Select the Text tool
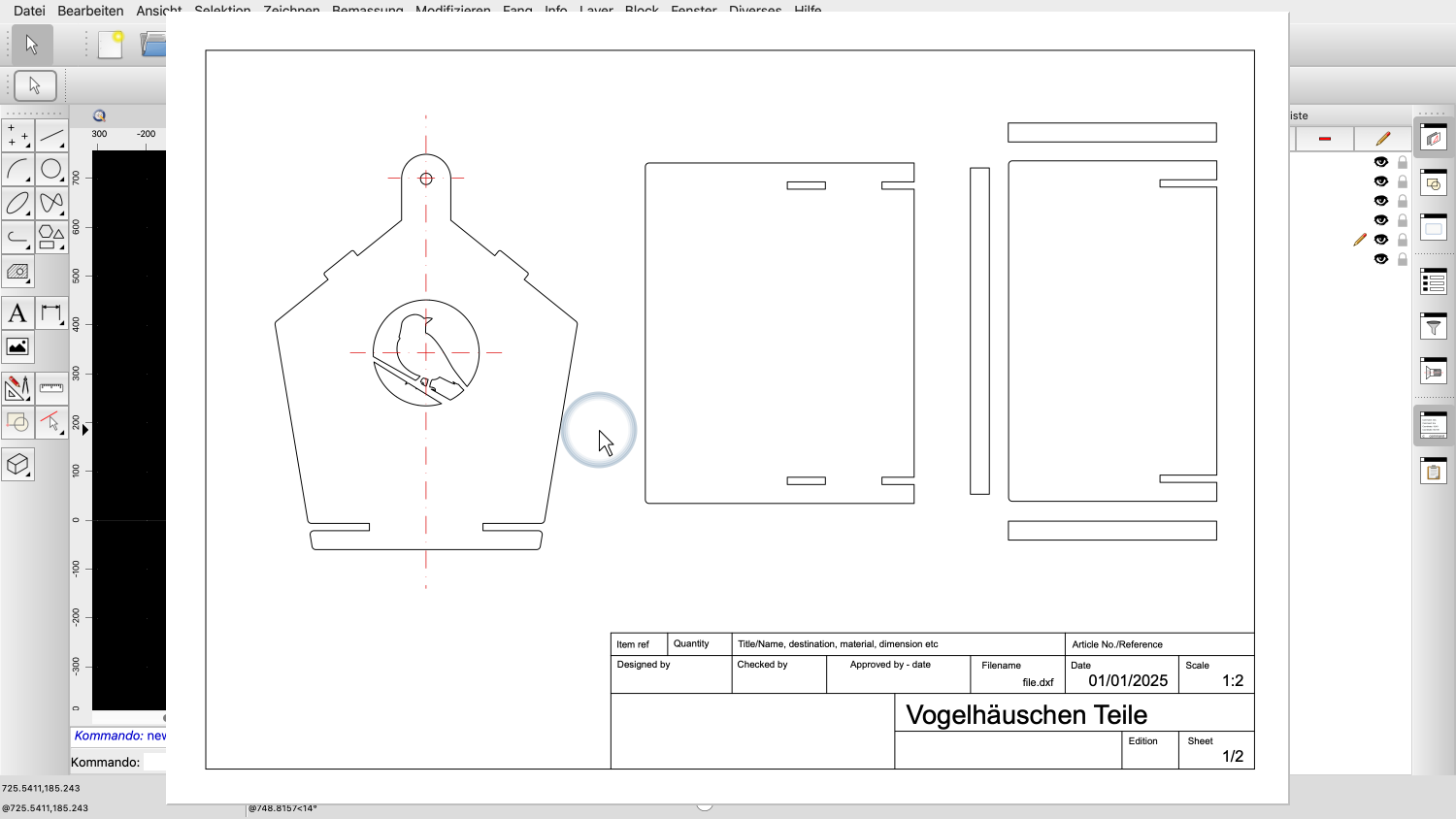1456x819 pixels. (x=17, y=311)
